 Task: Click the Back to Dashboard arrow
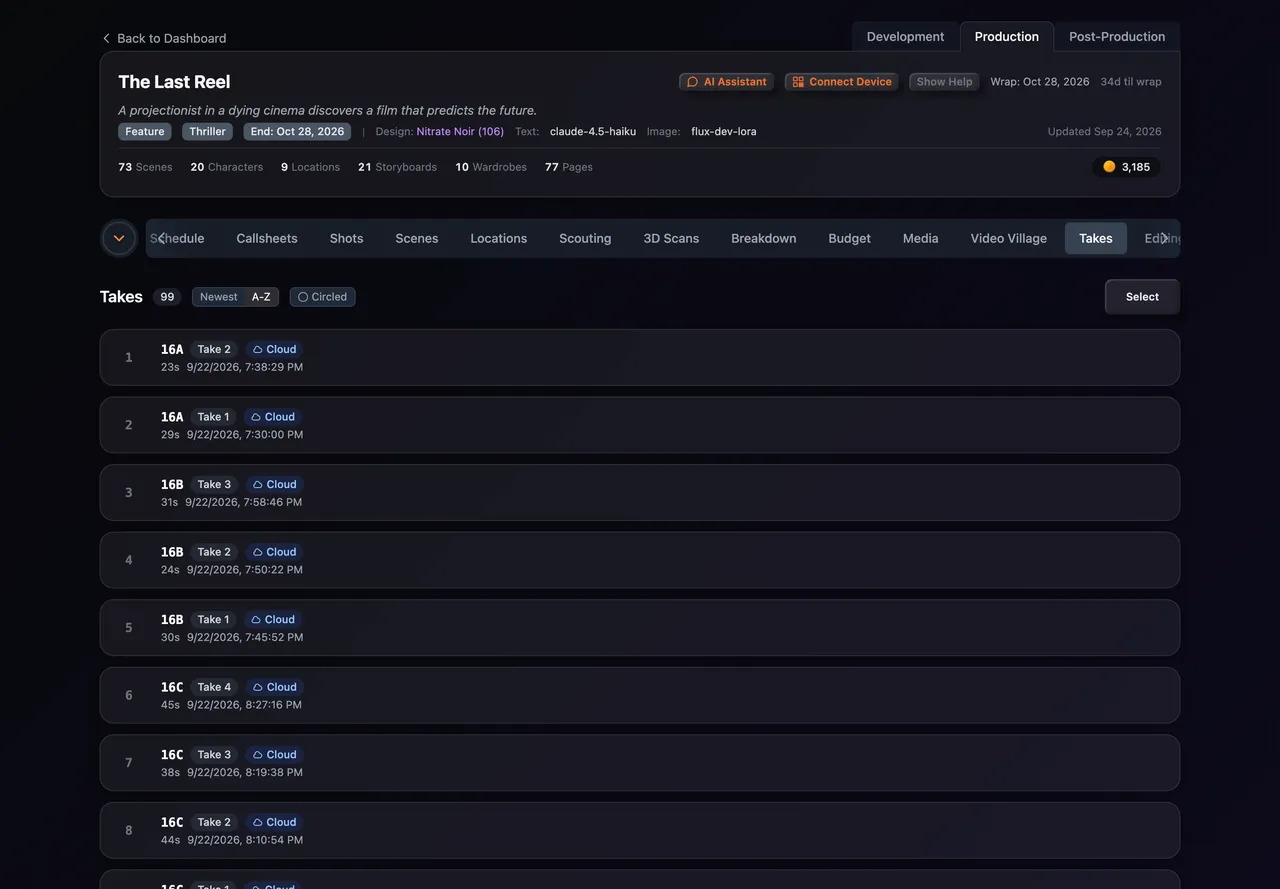point(106,38)
